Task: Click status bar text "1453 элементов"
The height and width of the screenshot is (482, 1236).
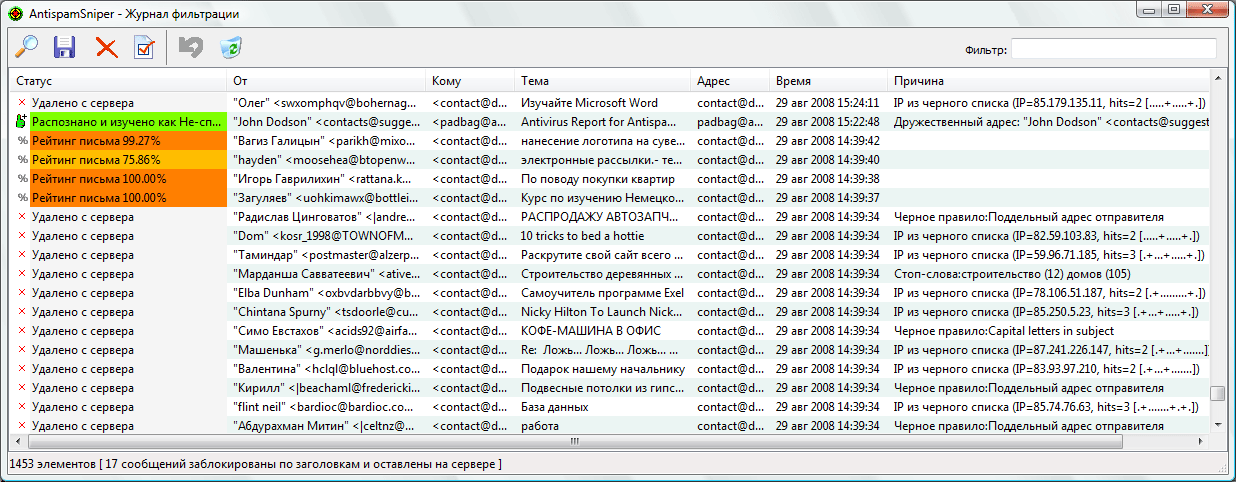Action: click(50, 464)
